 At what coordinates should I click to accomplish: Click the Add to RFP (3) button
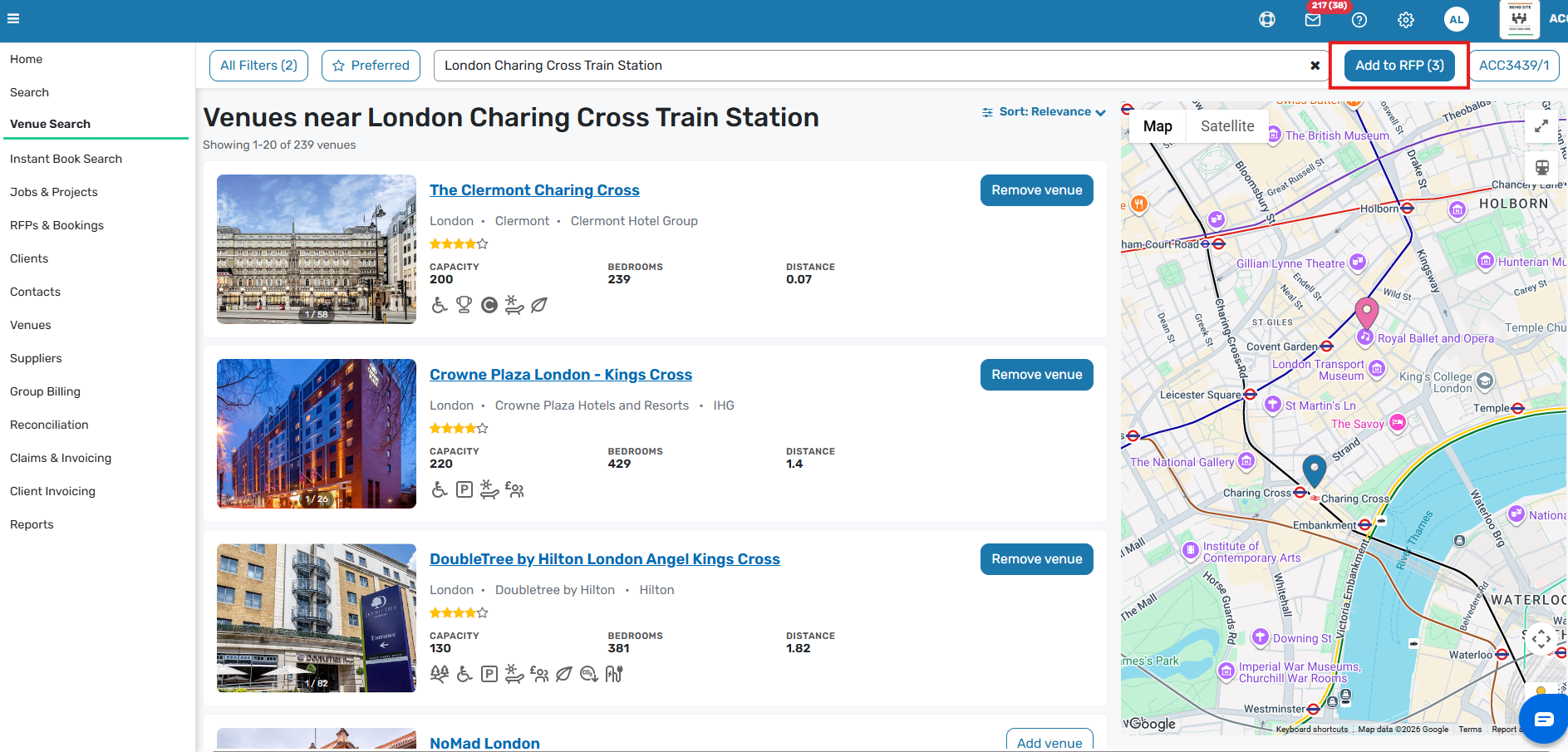click(x=1399, y=66)
